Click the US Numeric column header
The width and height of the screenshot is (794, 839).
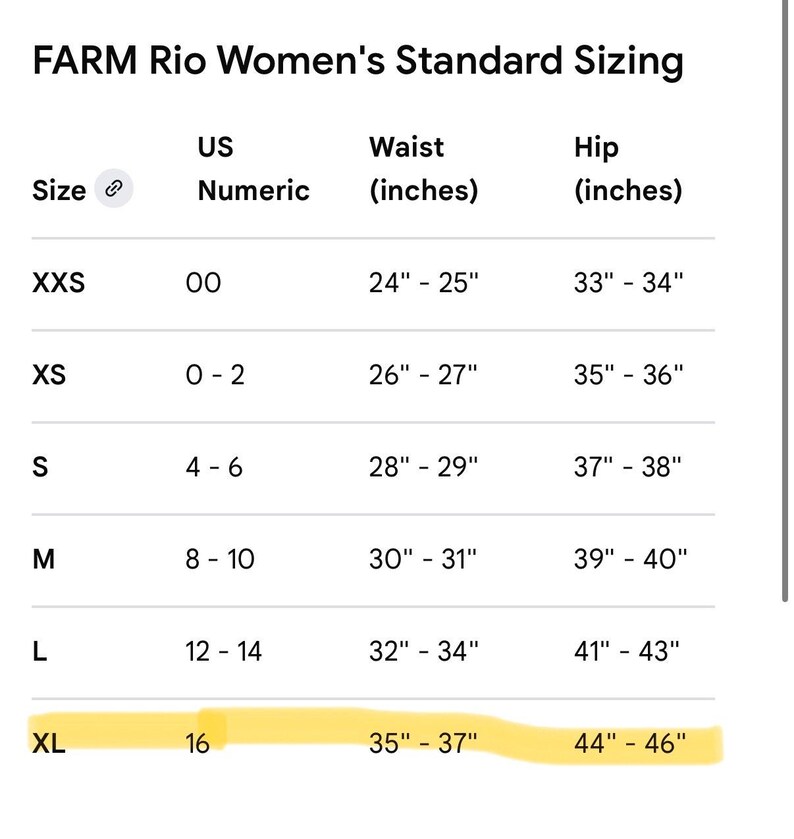pos(254,169)
